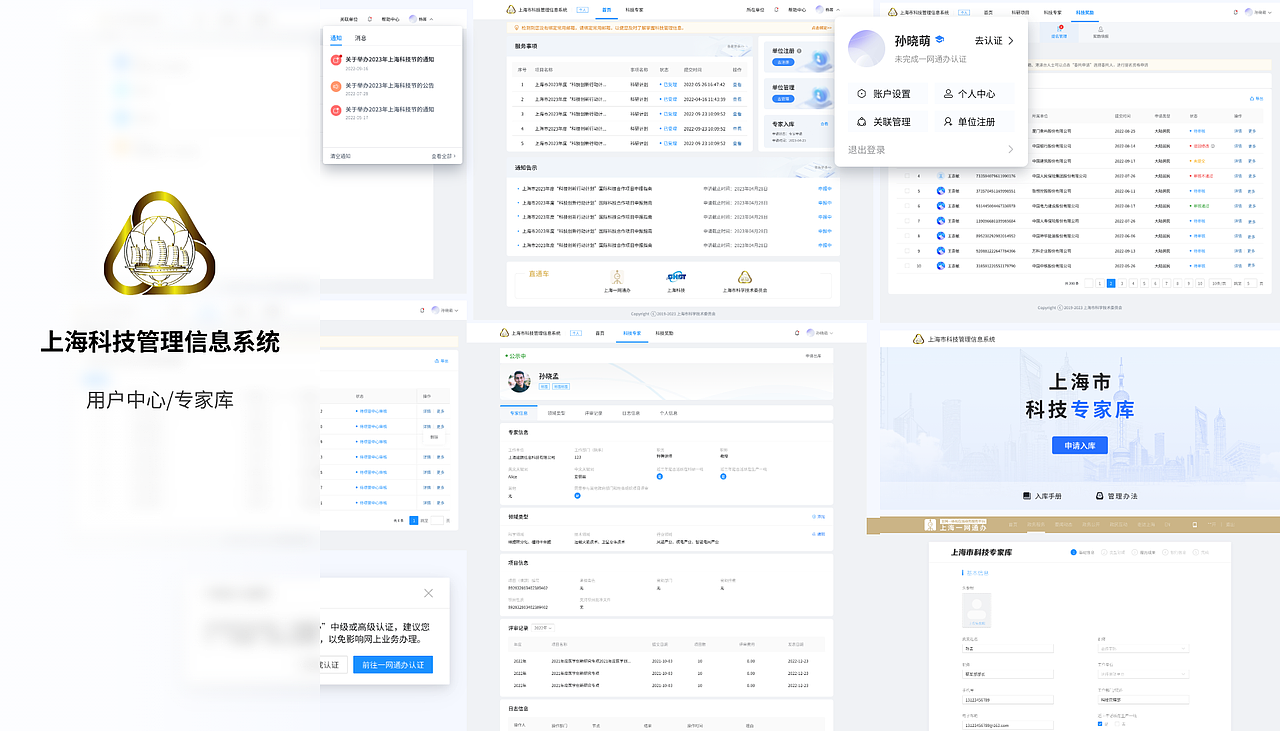Image resolution: width=1280 pixels, height=731 pixels.
Task: Click the bell icon in the expert profile header
Action: 797,332
